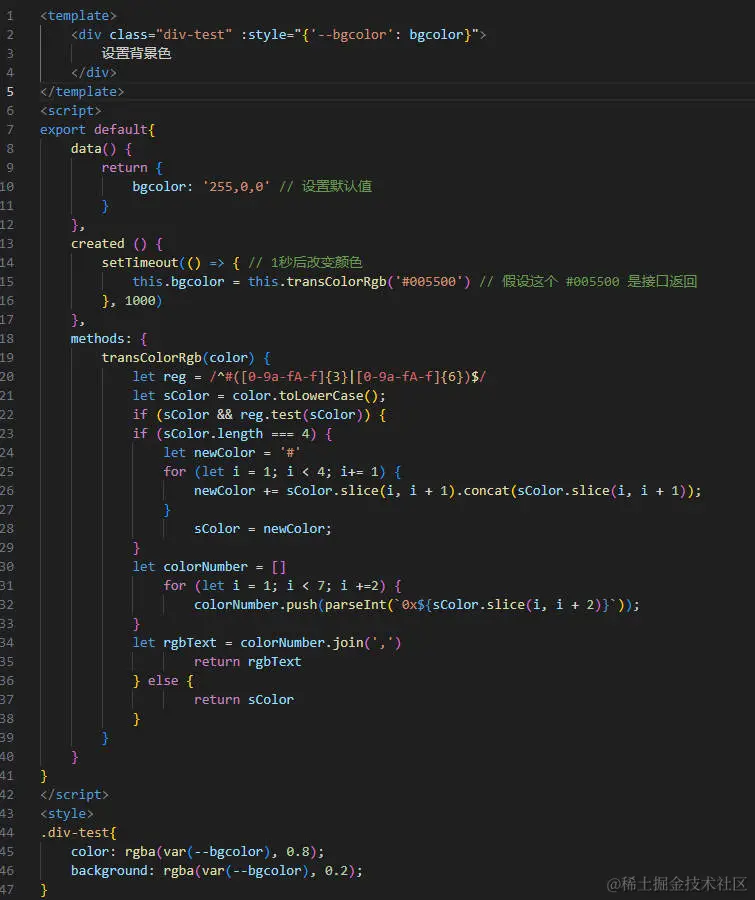This screenshot has height=900, width=755.
Task: Click line number 3 in the gutter
Action: [10, 53]
